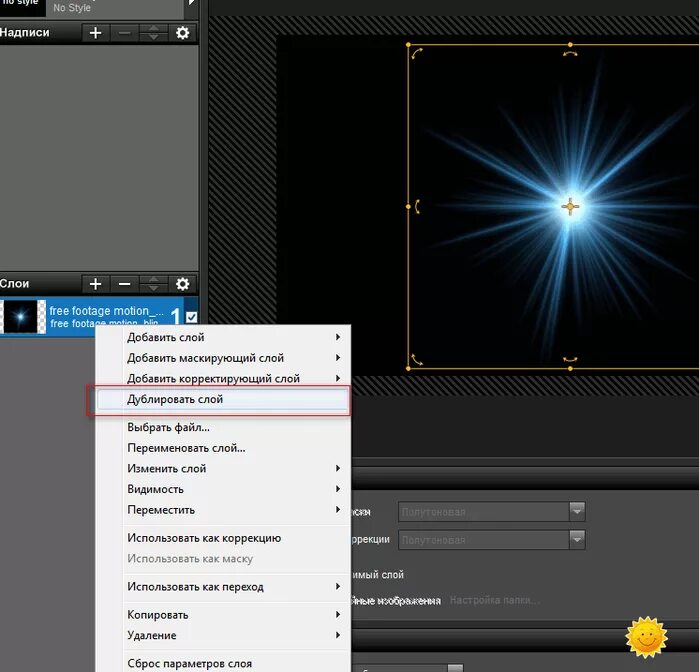Toggle visibility checkbox of layer 1
699x672 pixels.
tap(192, 317)
